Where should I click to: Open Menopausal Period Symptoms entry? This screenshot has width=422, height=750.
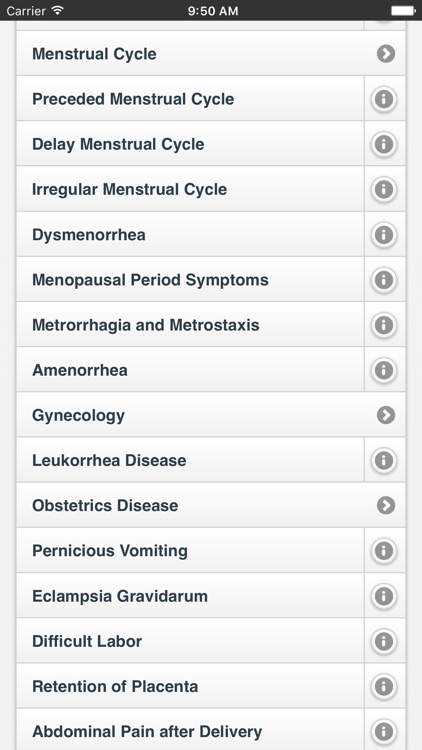click(x=190, y=280)
